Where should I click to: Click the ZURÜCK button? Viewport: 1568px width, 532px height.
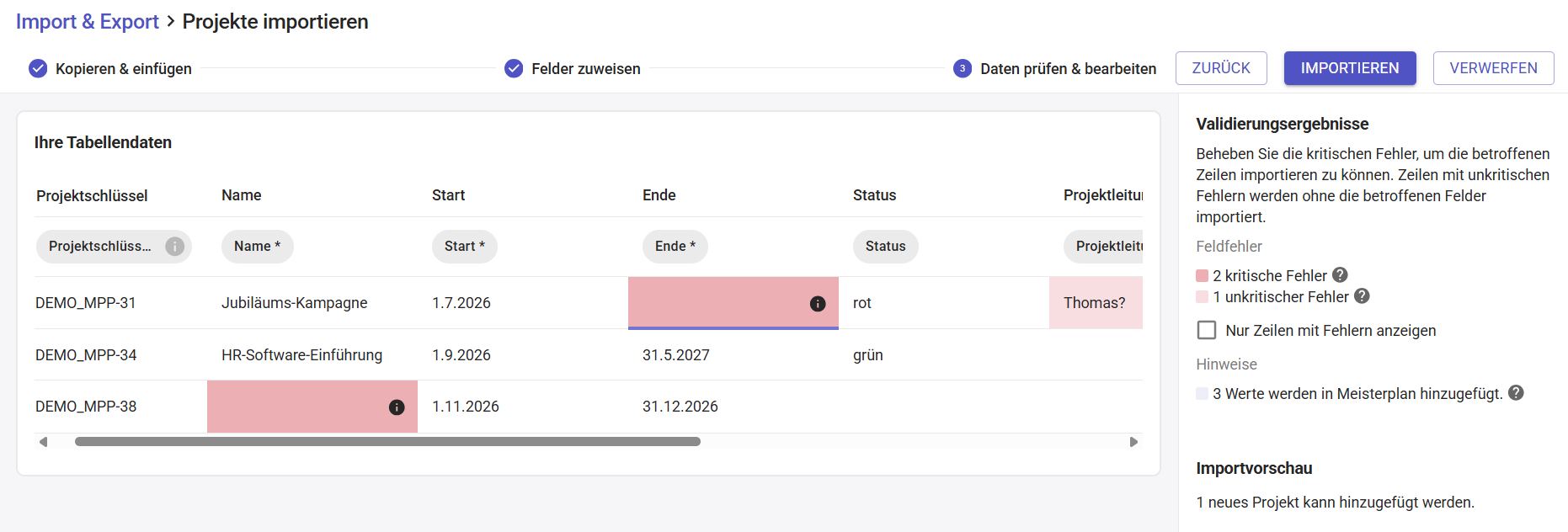pyautogui.click(x=1221, y=68)
